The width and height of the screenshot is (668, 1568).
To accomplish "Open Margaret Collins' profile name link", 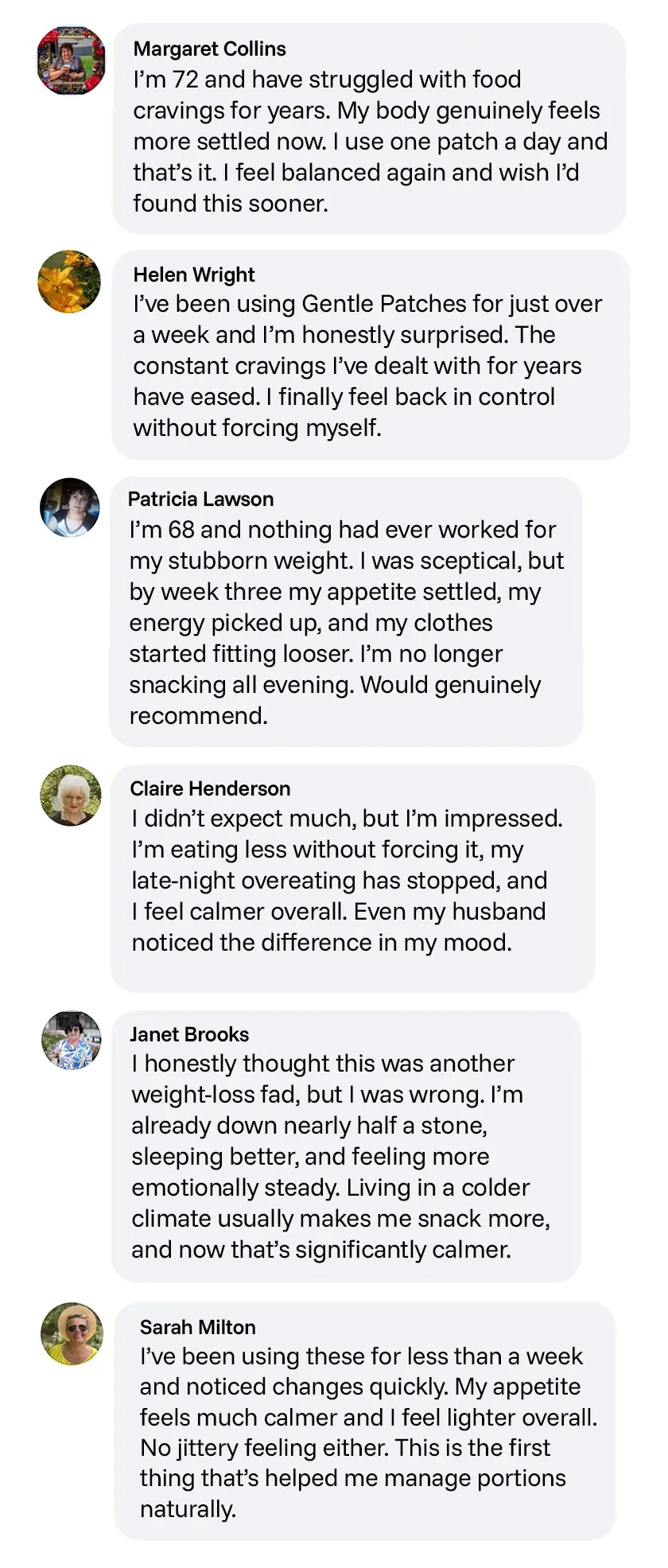I will [209, 49].
